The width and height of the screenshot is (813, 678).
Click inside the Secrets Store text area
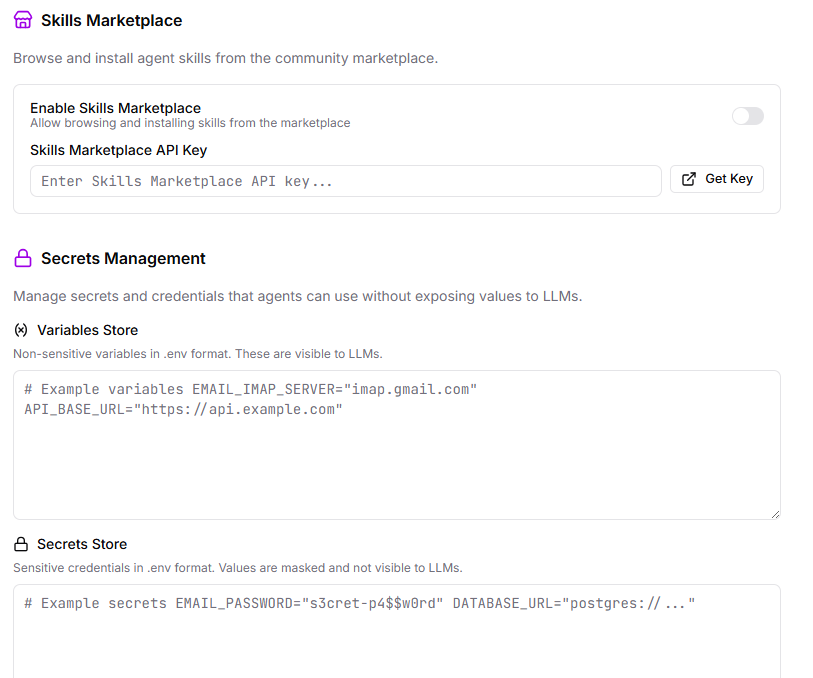pos(396,640)
